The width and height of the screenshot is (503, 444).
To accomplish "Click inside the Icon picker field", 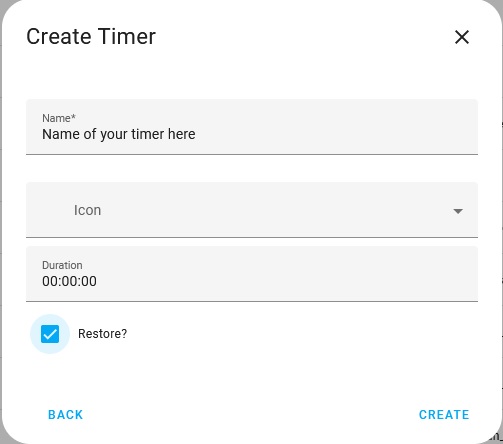I will [x=252, y=210].
